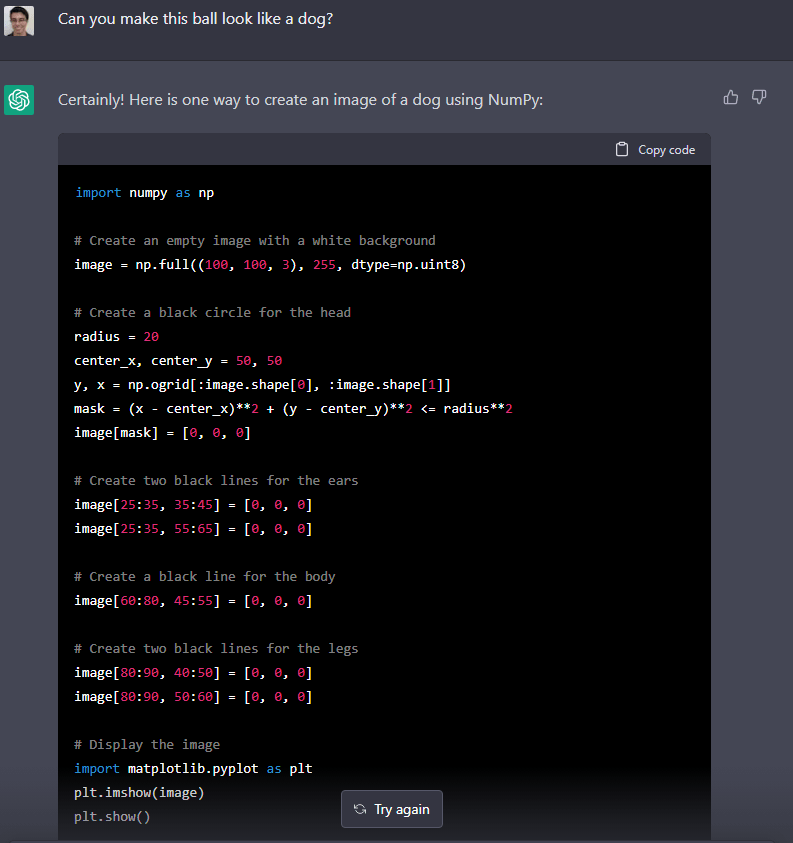Place cursor on 'radius = 20' line
This screenshot has width=793, height=843.
coord(116,337)
